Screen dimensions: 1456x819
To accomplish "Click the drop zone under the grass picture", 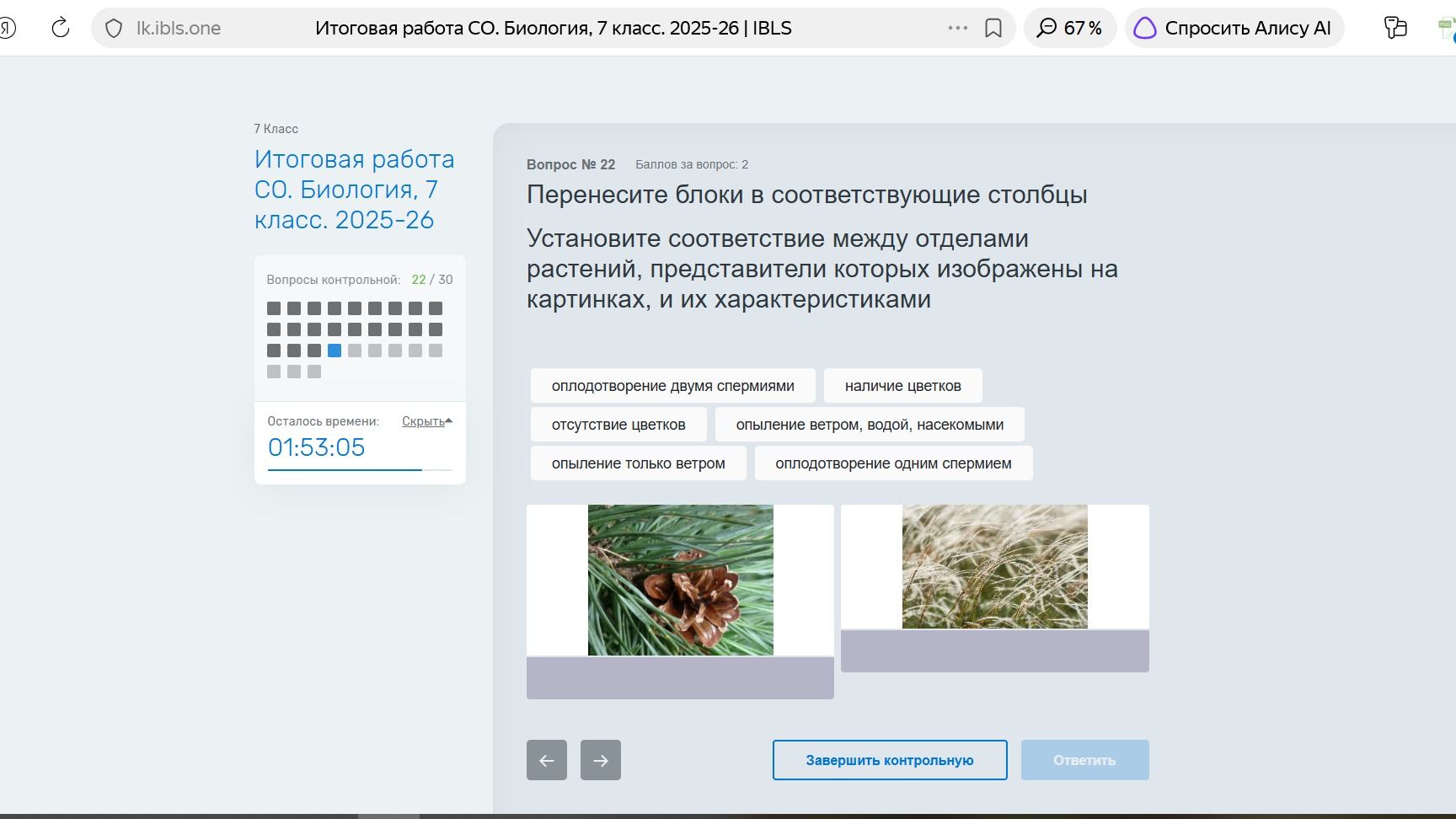I will point(995,651).
